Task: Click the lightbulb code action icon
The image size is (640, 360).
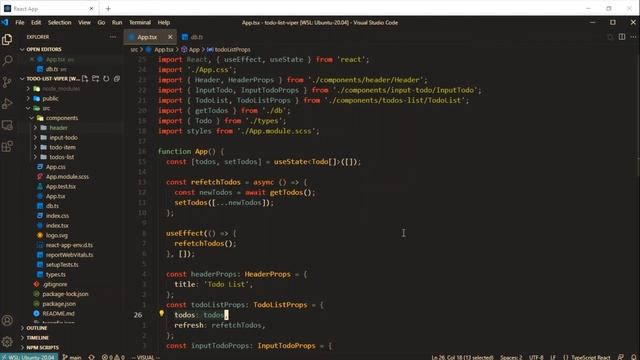Action: coord(162,313)
